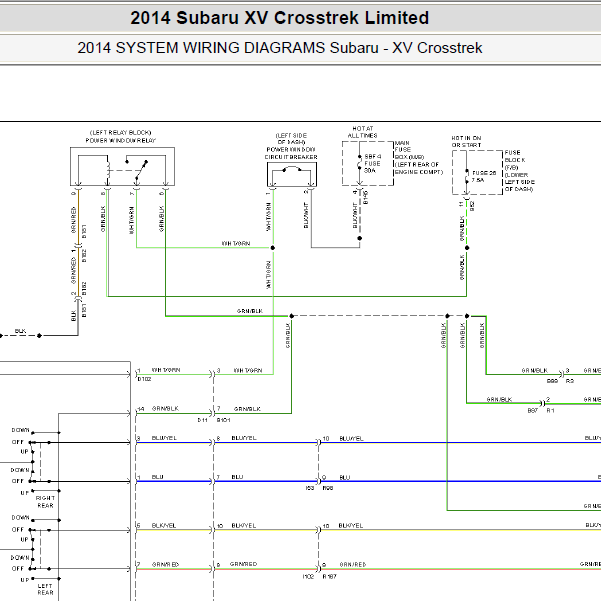The height and width of the screenshot is (601, 601).
Task: Select the "2014 SYSTEM WIRING DIAGRAMS" subtitle line
Action: coord(280,48)
